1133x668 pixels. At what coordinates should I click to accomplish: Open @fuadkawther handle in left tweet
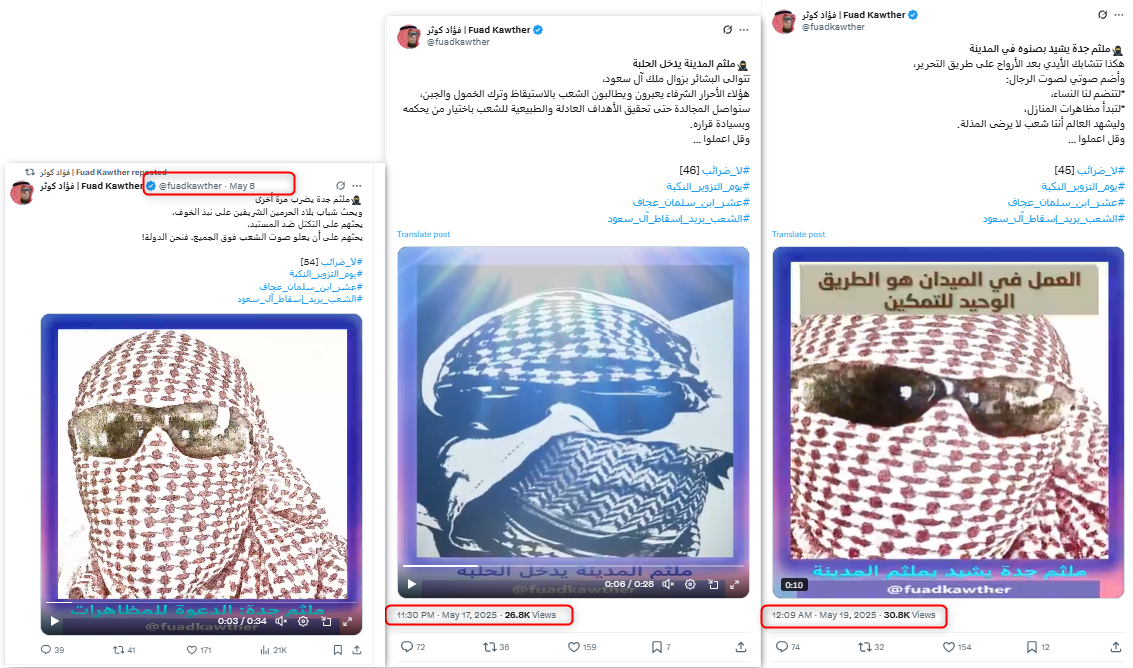coord(191,186)
